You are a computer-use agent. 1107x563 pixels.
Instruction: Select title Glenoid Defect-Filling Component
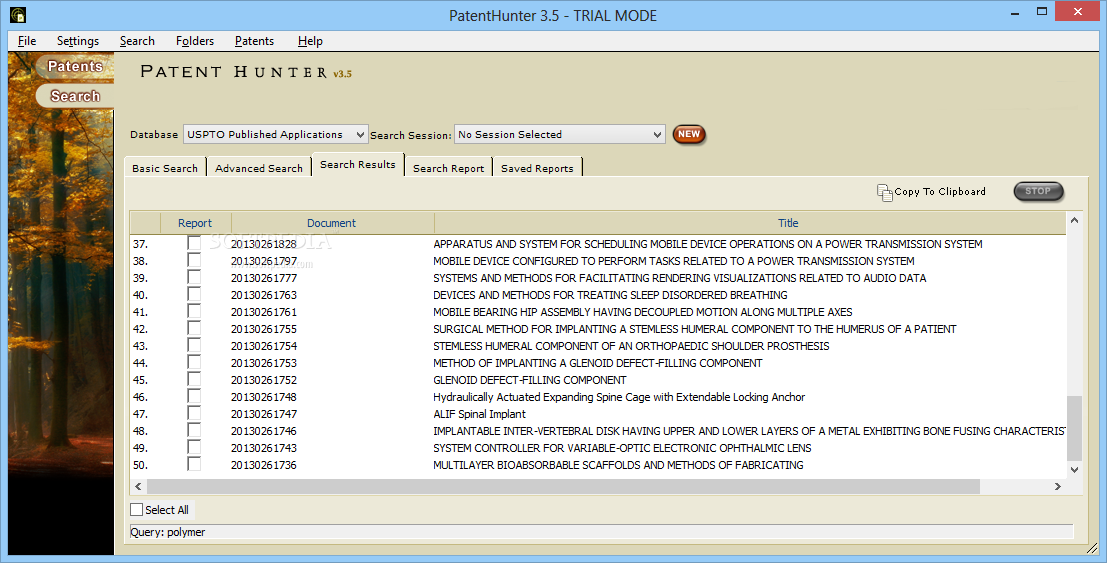529,379
